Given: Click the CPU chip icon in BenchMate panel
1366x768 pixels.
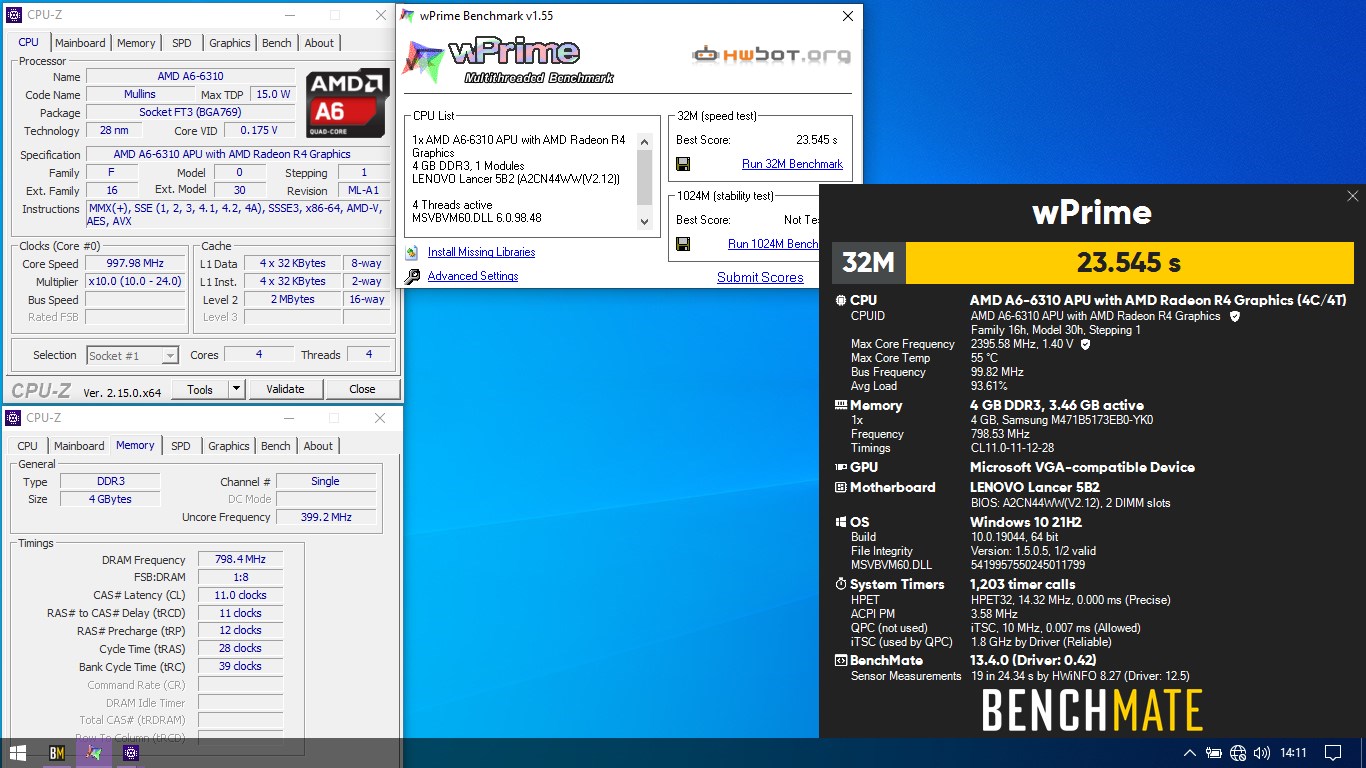Looking at the screenshot, I should 840,300.
